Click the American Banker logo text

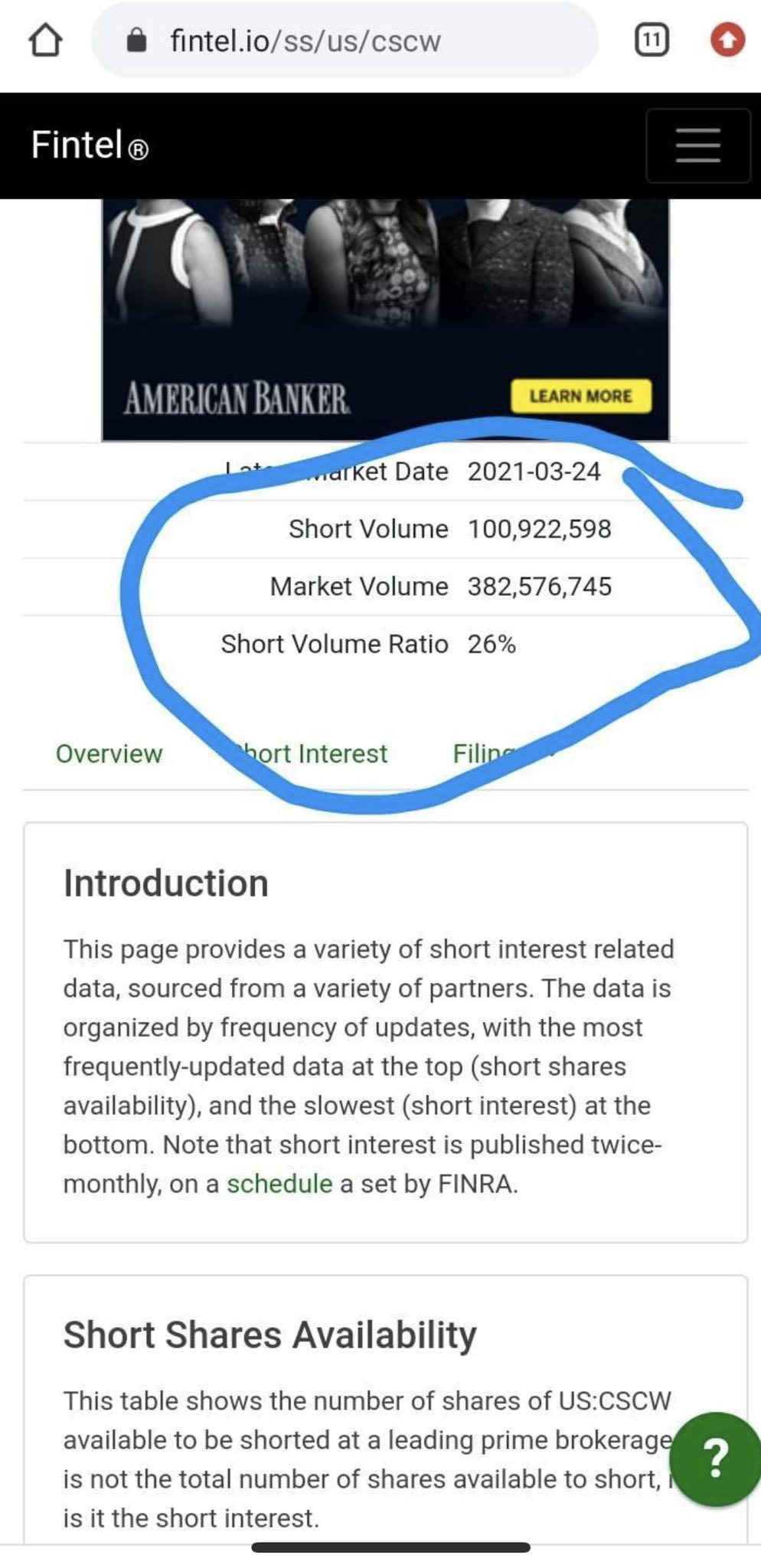pos(237,398)
